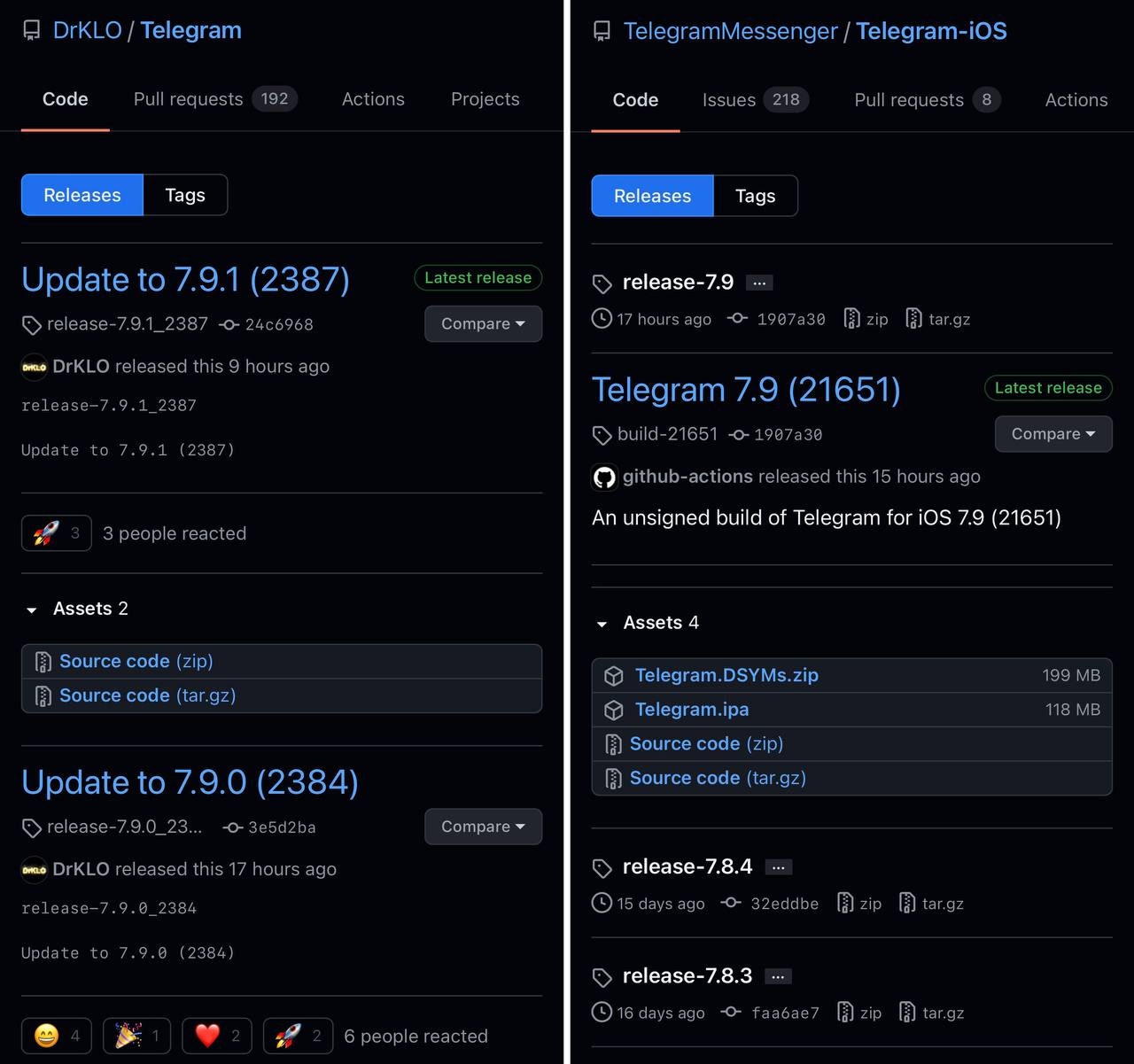1134x1064 pixels.
Task: Open the release-7.8.4 tag link
Action: point(687,866)
